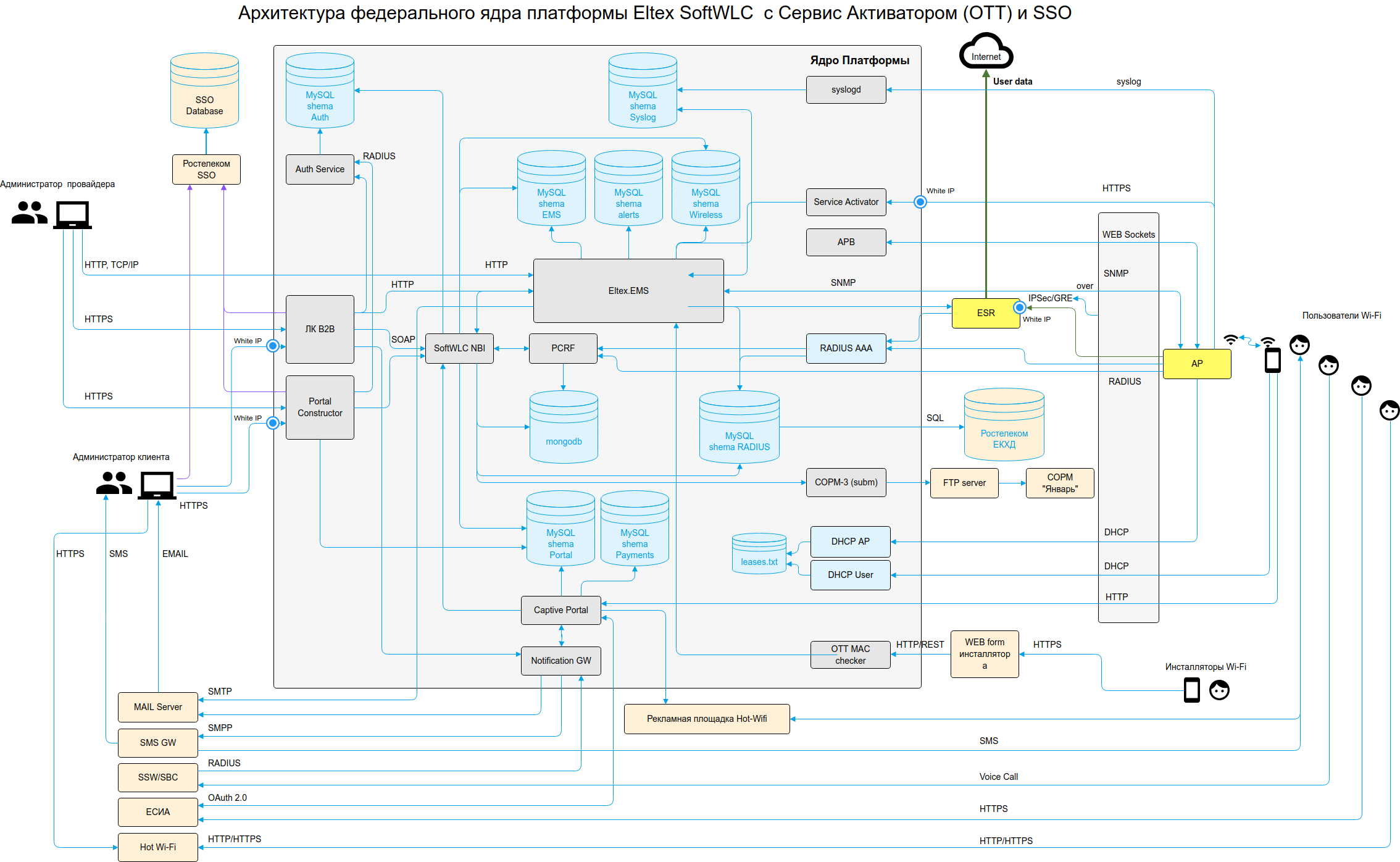Click the RADIUS AAA box

[x=846, y=348]
